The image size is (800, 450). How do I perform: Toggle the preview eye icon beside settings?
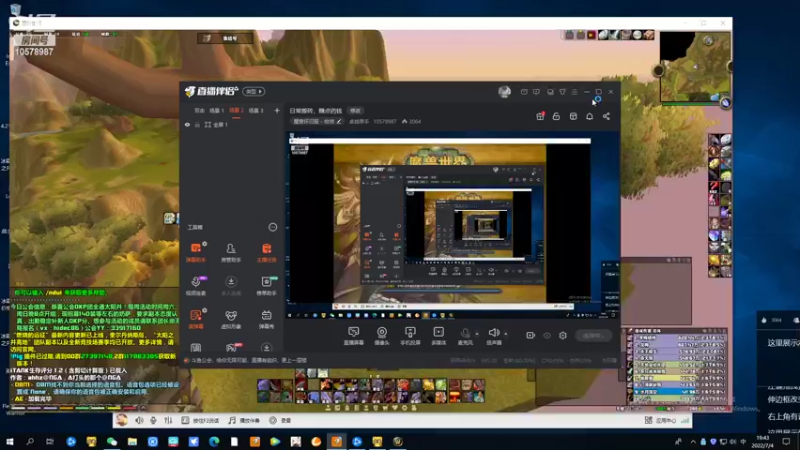(547, 335)
